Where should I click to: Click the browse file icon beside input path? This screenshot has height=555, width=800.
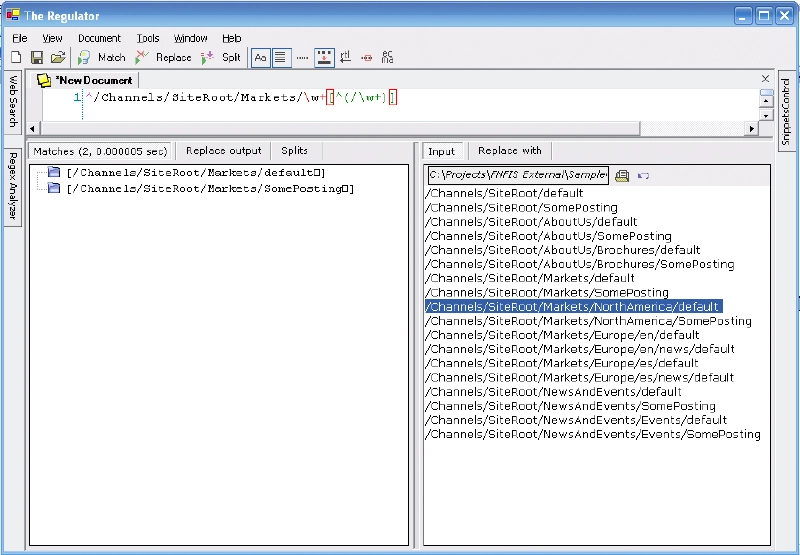[x=621, y=176]
